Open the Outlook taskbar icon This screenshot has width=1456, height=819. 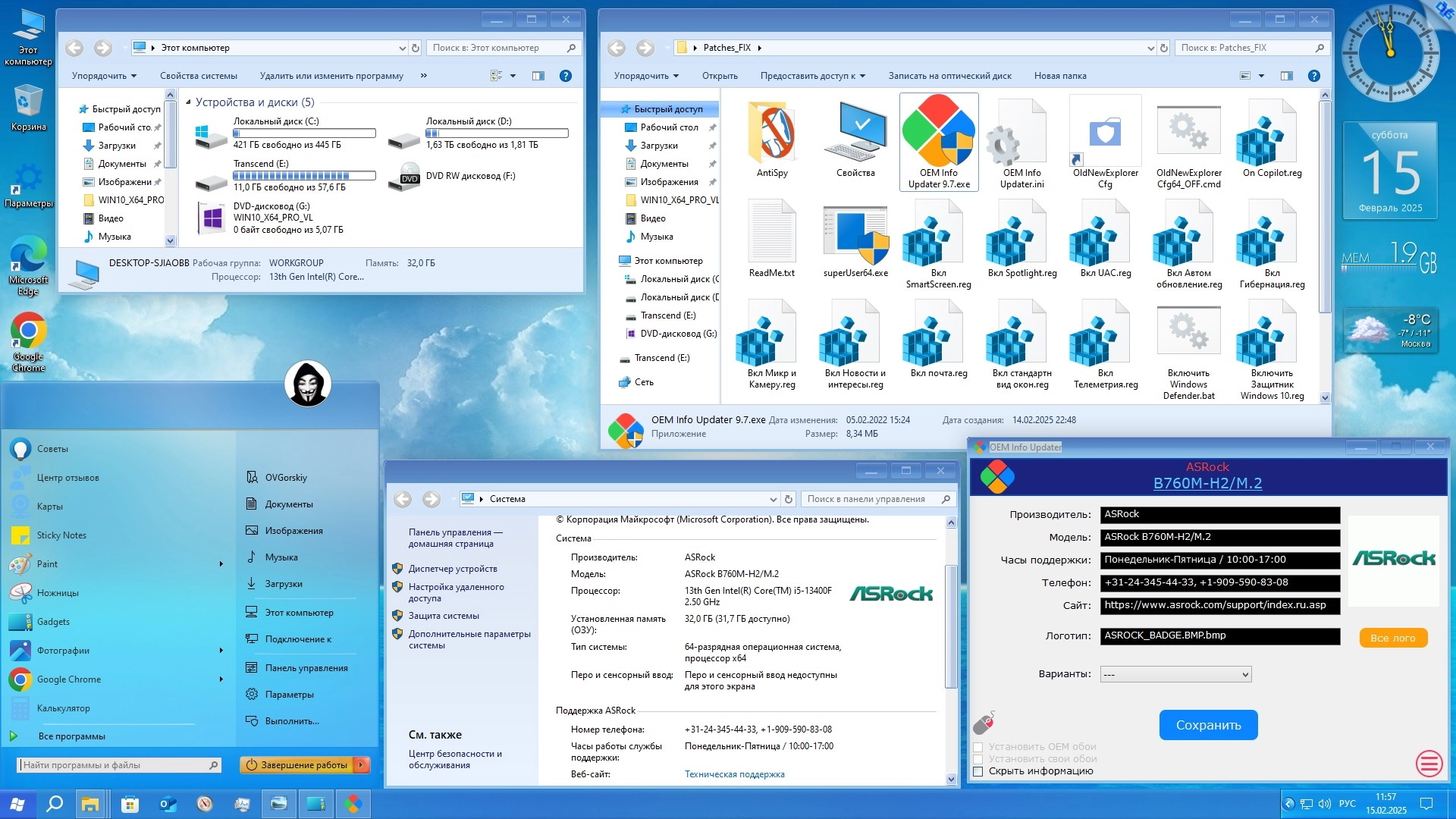point(168,804)
